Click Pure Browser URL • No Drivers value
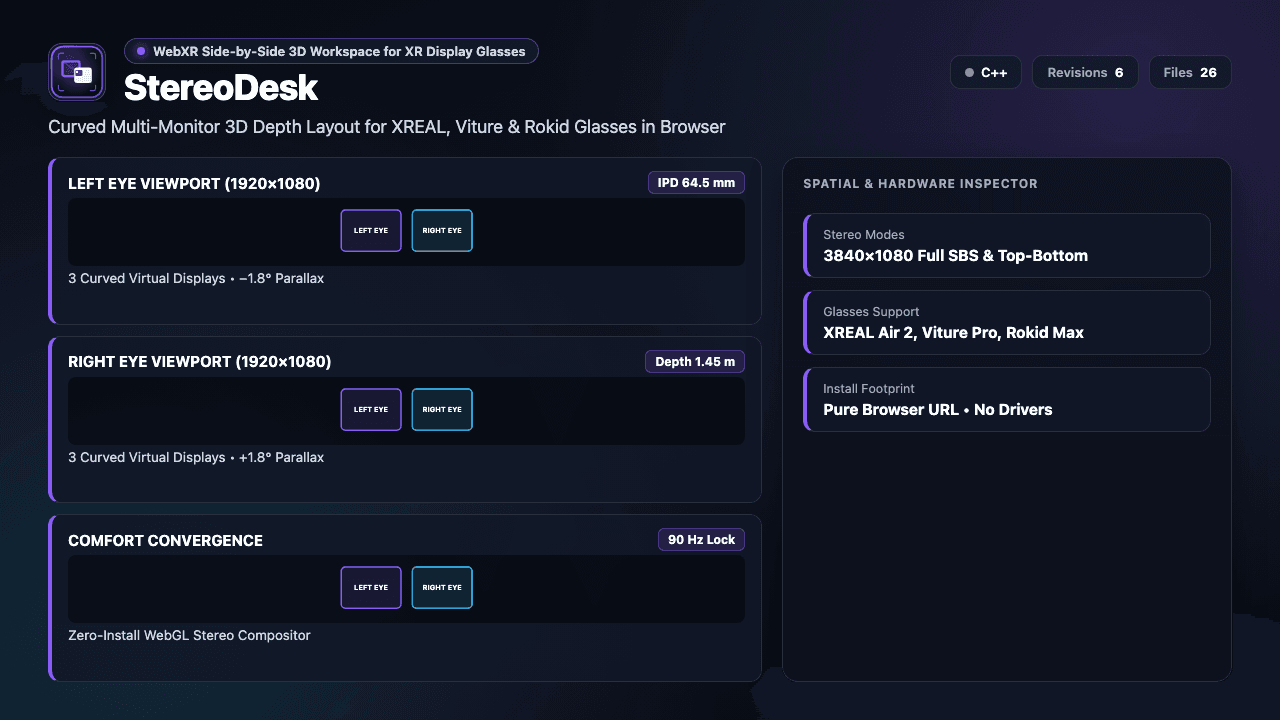Image resolution: width=1280 pixels, height=720 pixels. (x=938, y=410)
